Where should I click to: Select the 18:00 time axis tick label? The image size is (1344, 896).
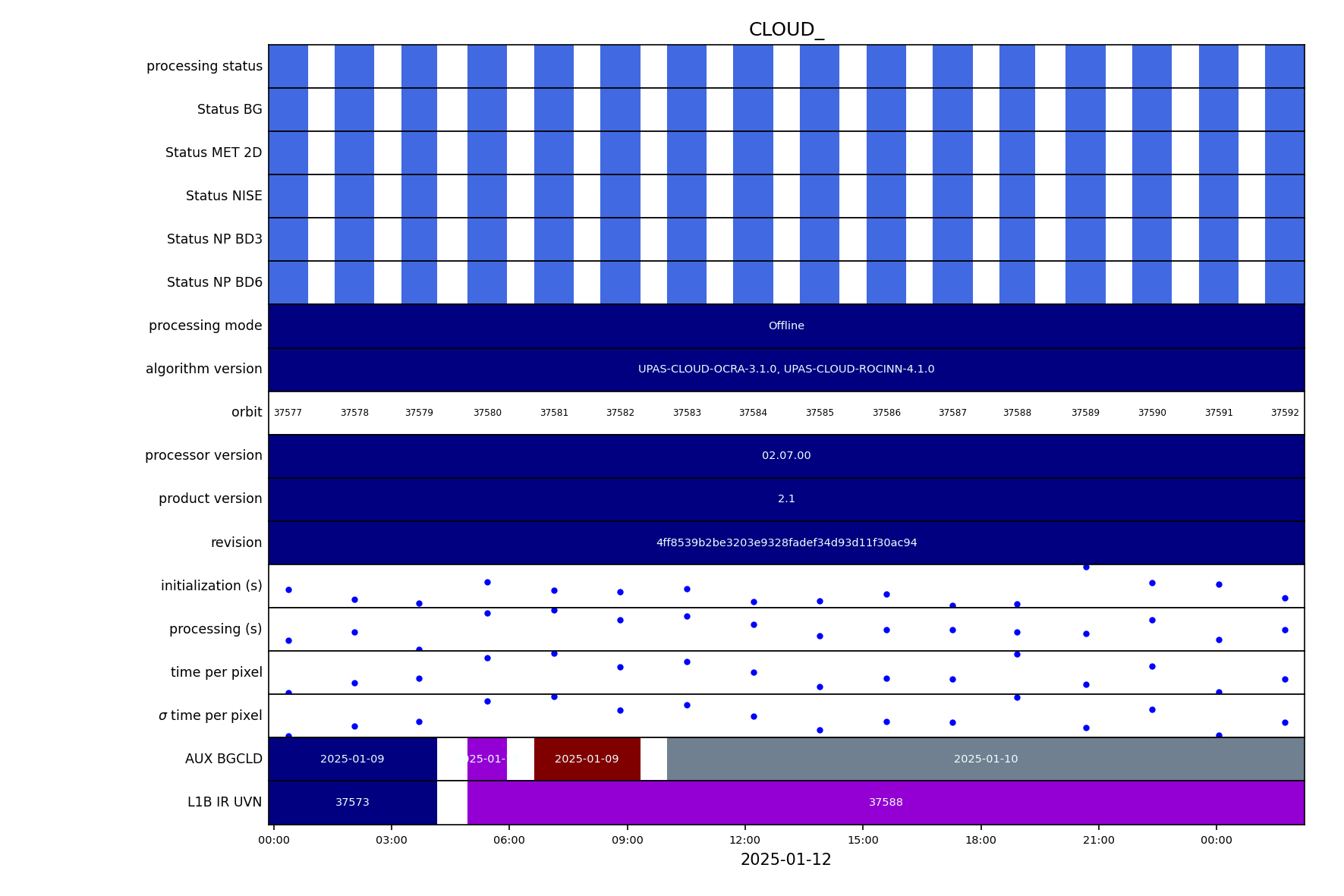tap(980, 840)
